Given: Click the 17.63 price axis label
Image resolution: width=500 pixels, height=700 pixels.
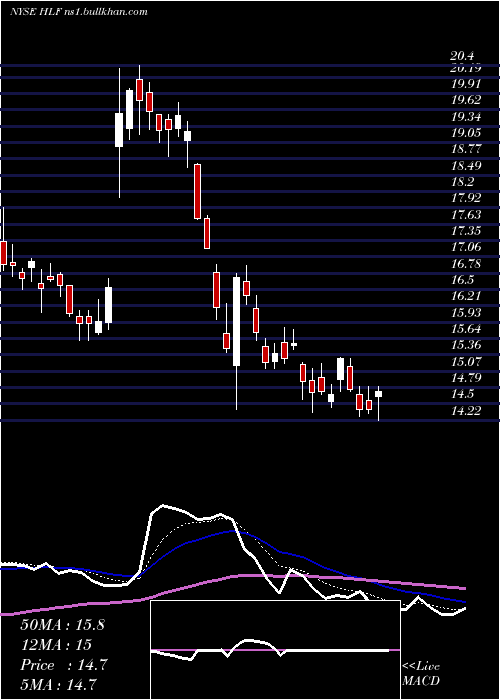Looking at the screenshot, I should pyautogui.click(x=466, y=215).
